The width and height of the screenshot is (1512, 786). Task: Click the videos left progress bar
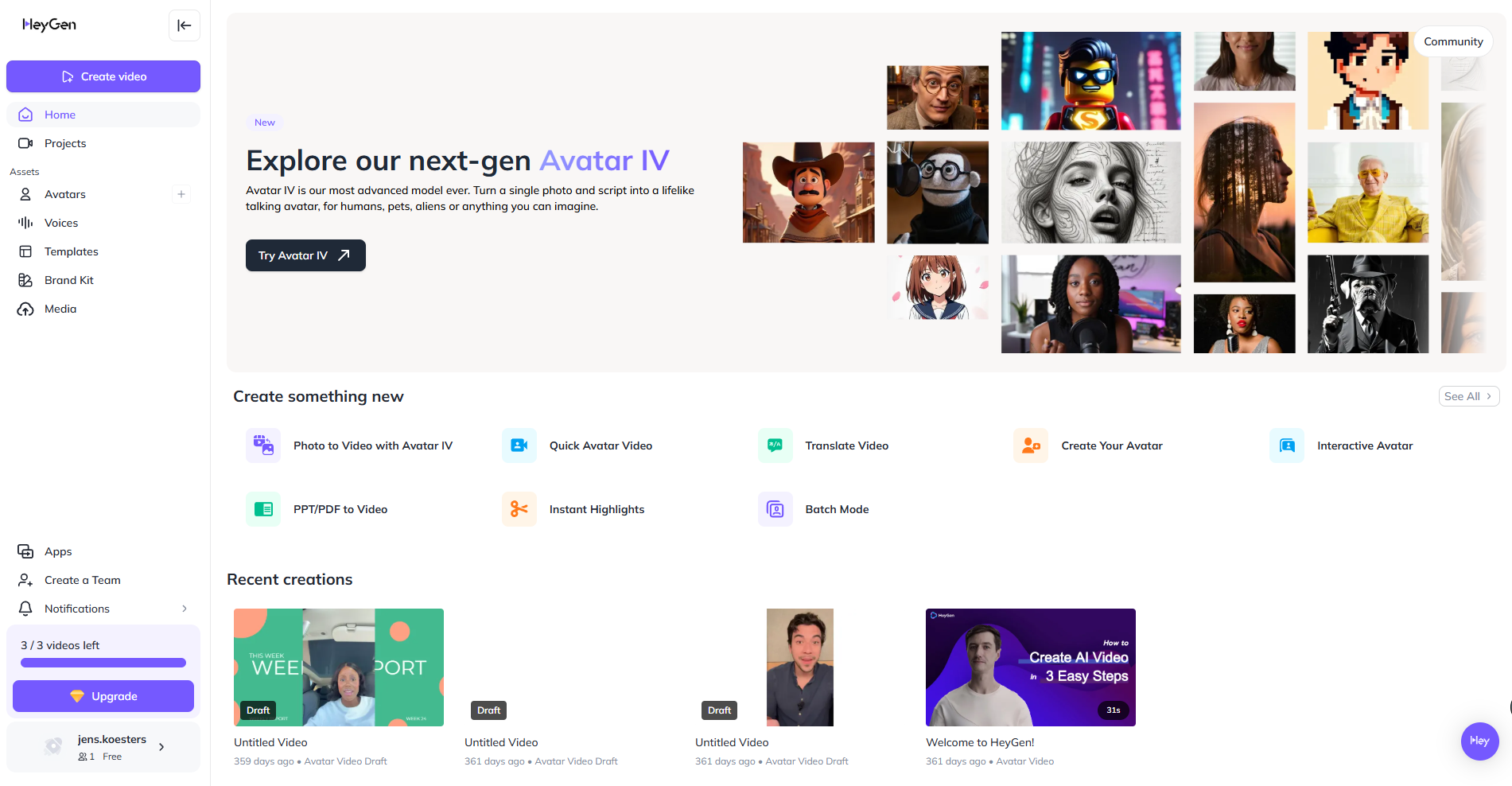pos(103,663)
